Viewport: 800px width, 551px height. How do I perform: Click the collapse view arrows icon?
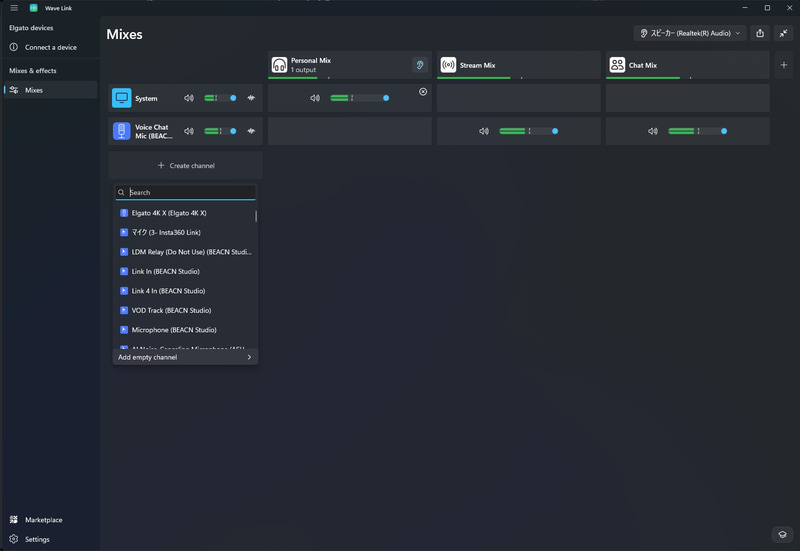pos(783,33)
